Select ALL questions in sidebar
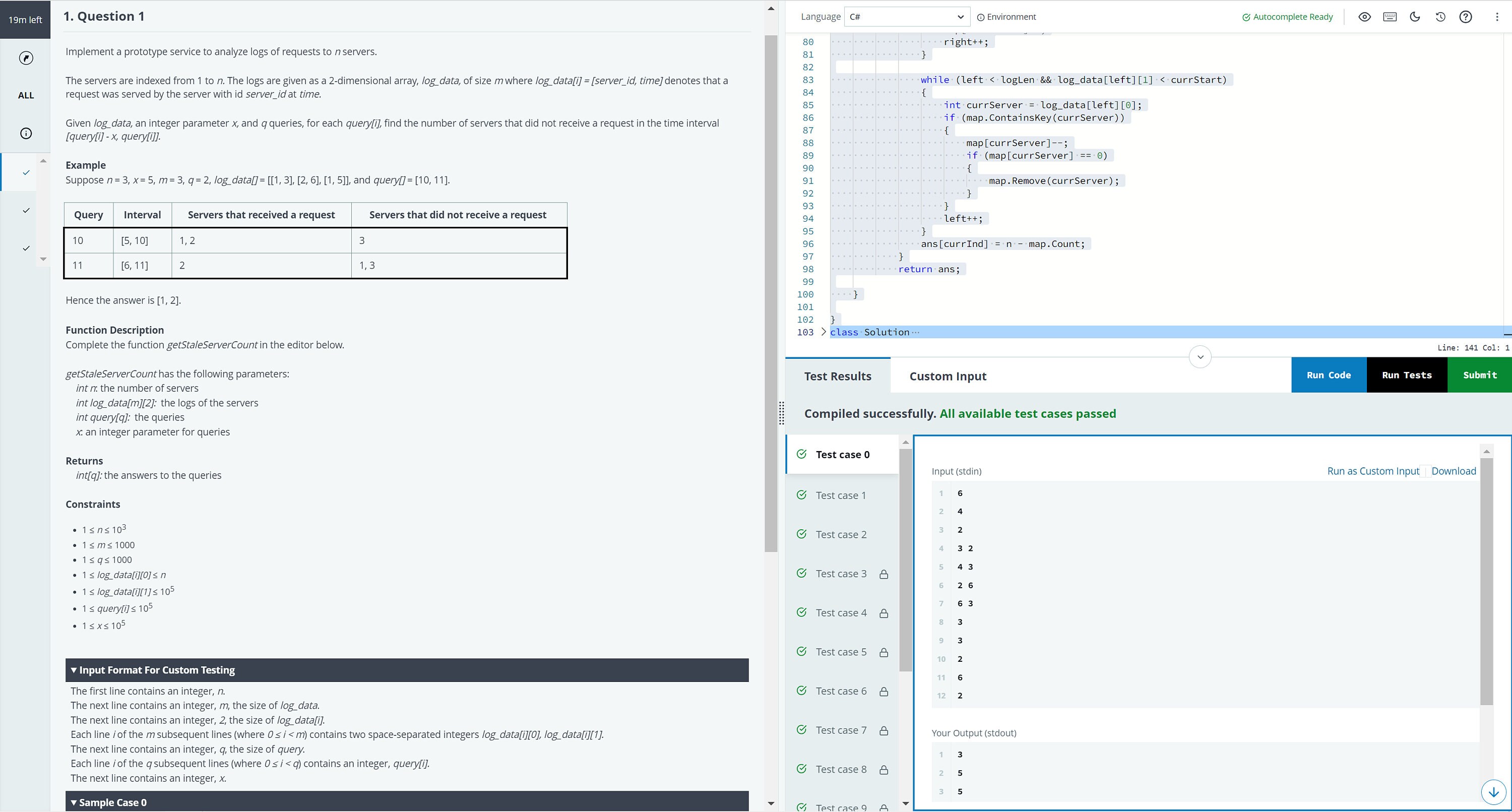This screenshot has width=1512, height=812. 26,95
